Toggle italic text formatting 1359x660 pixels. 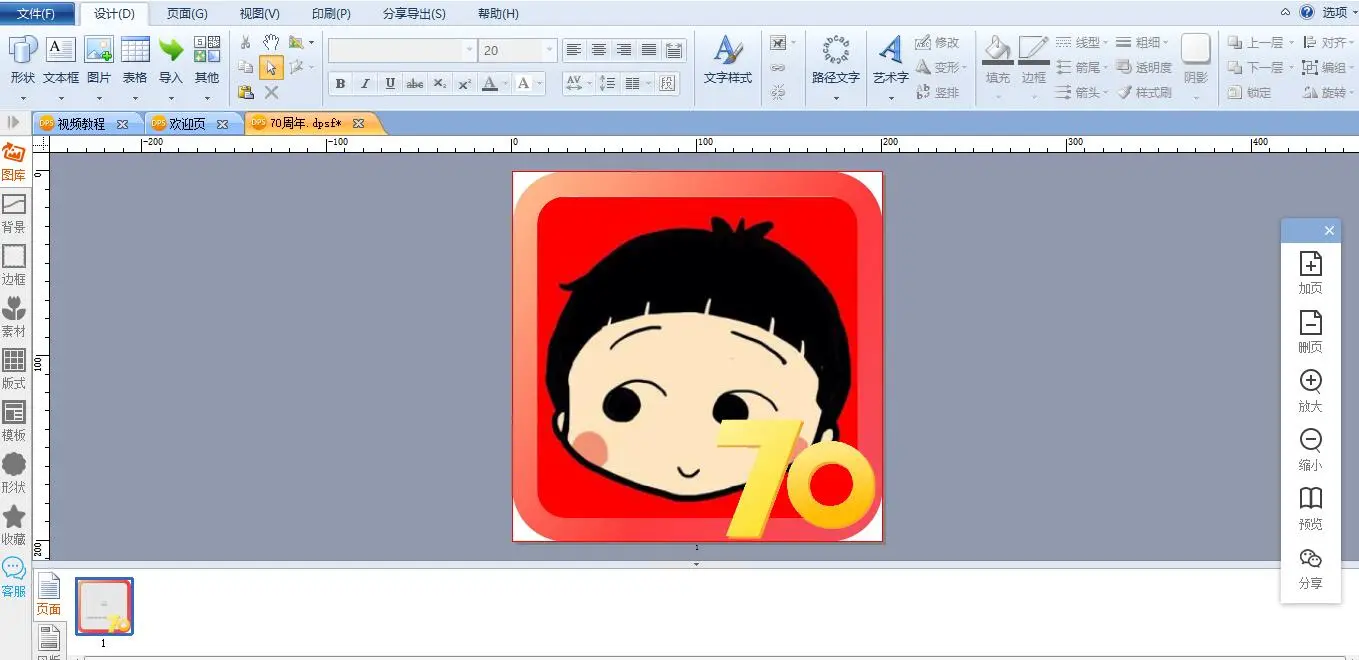365,84
